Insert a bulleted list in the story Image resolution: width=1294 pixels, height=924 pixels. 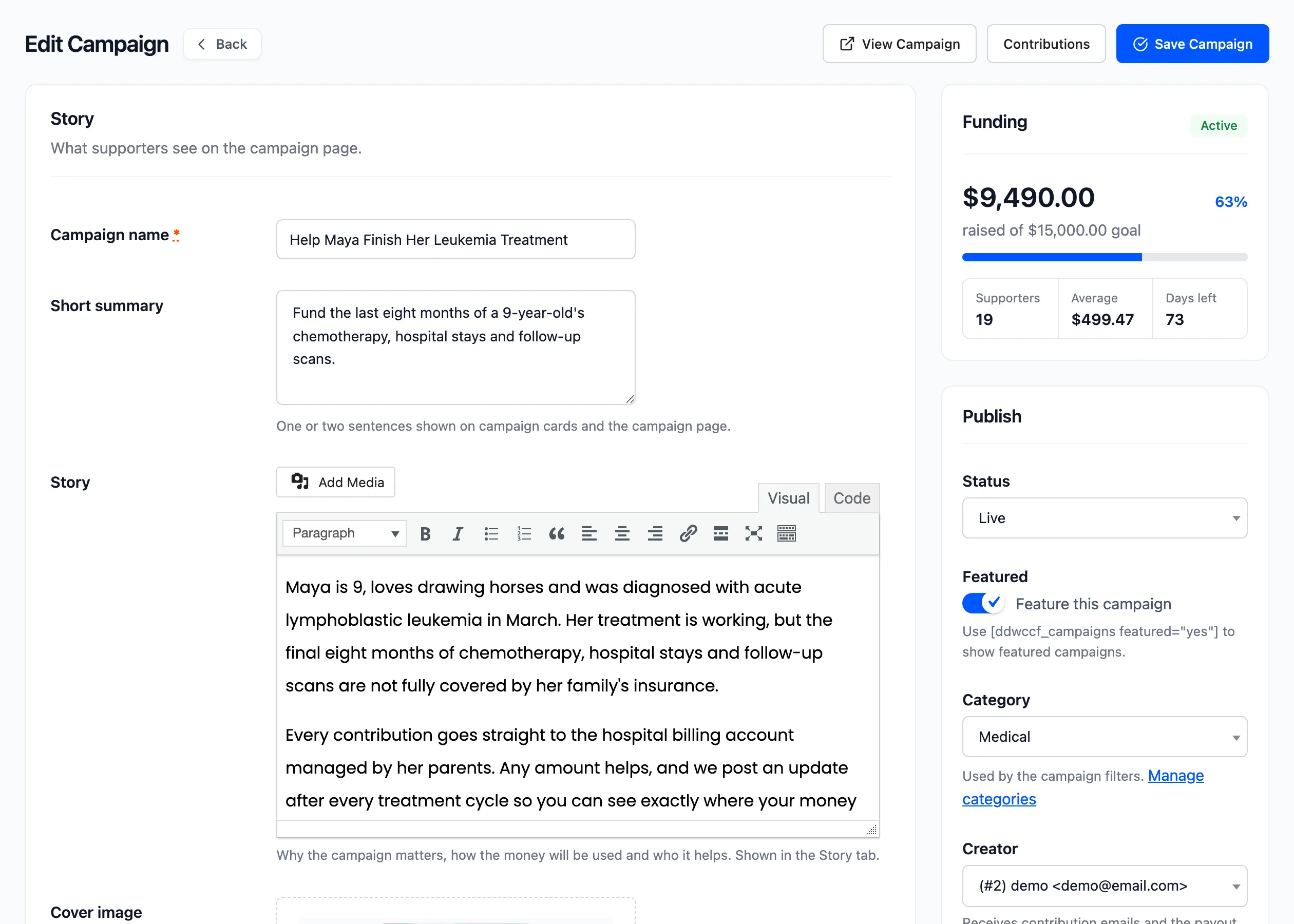coord(491,534)
